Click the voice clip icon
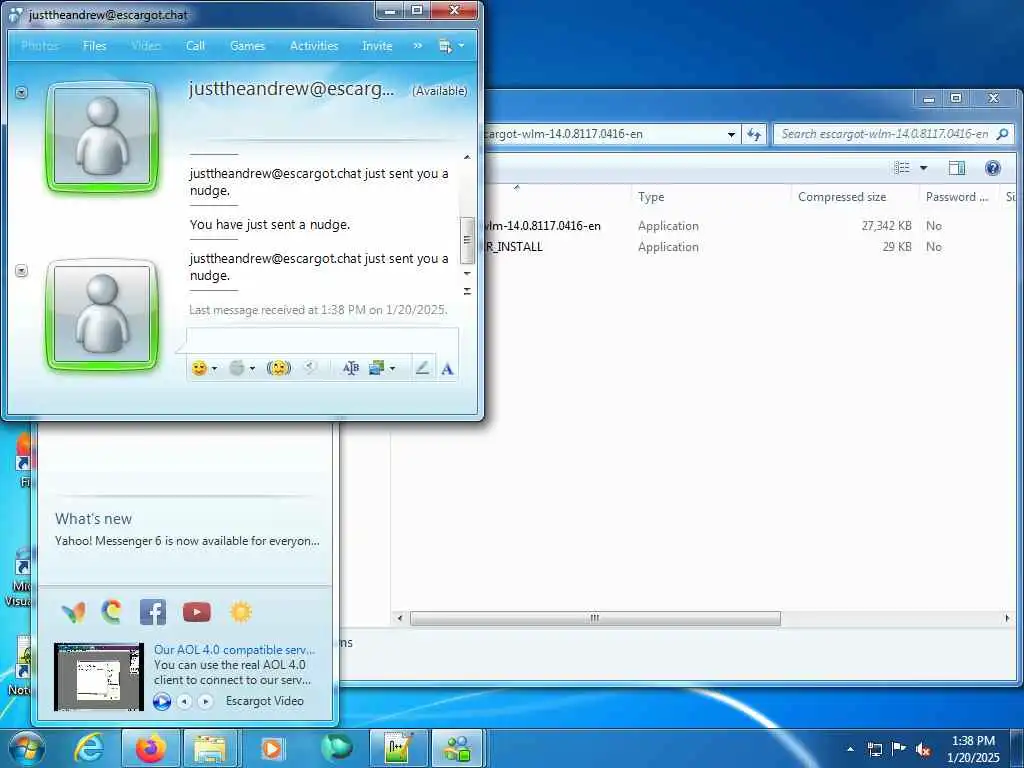 click(x=311, y=368)
